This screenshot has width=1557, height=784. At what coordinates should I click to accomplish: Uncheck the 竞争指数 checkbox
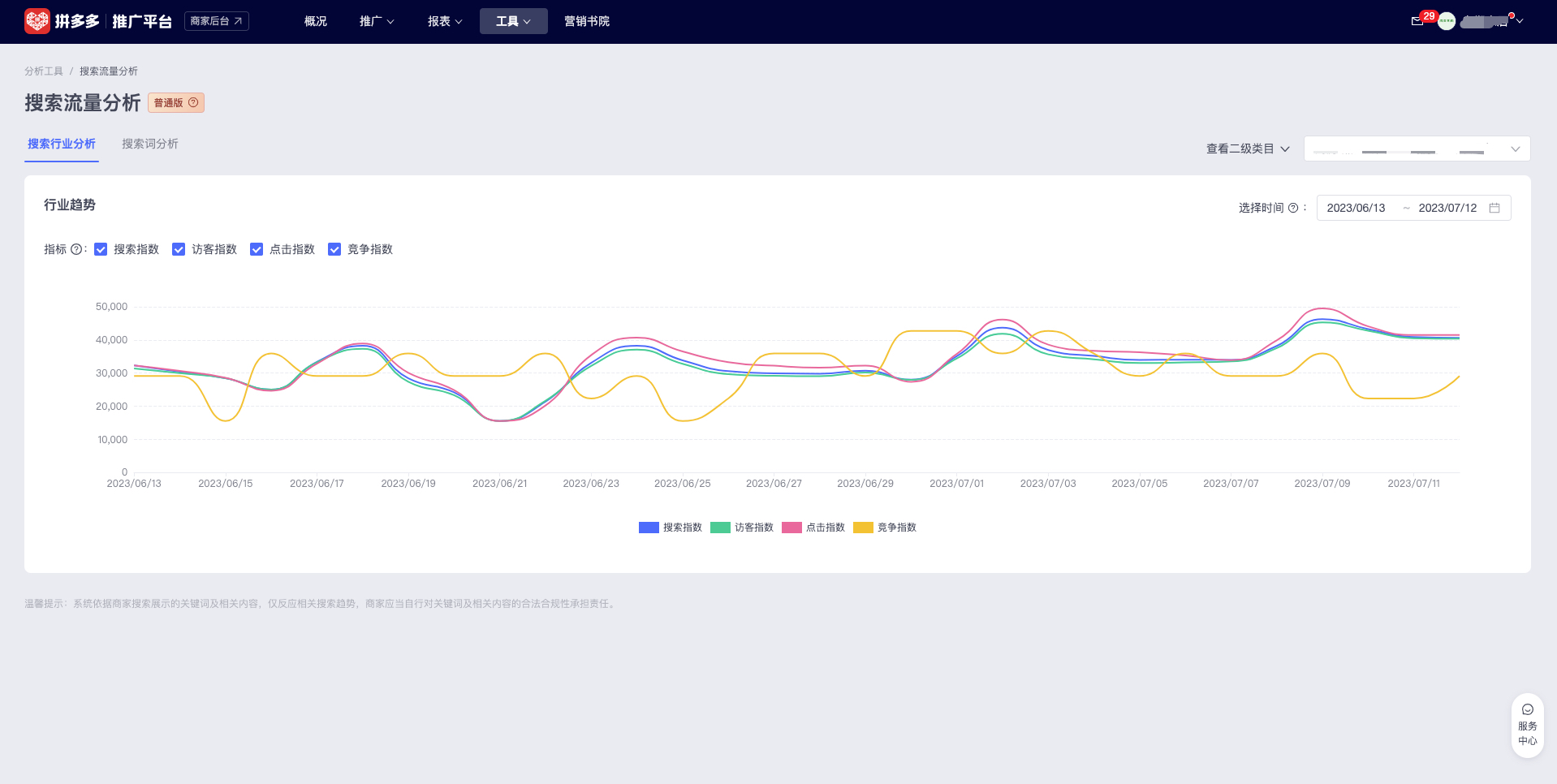point(334,249)
